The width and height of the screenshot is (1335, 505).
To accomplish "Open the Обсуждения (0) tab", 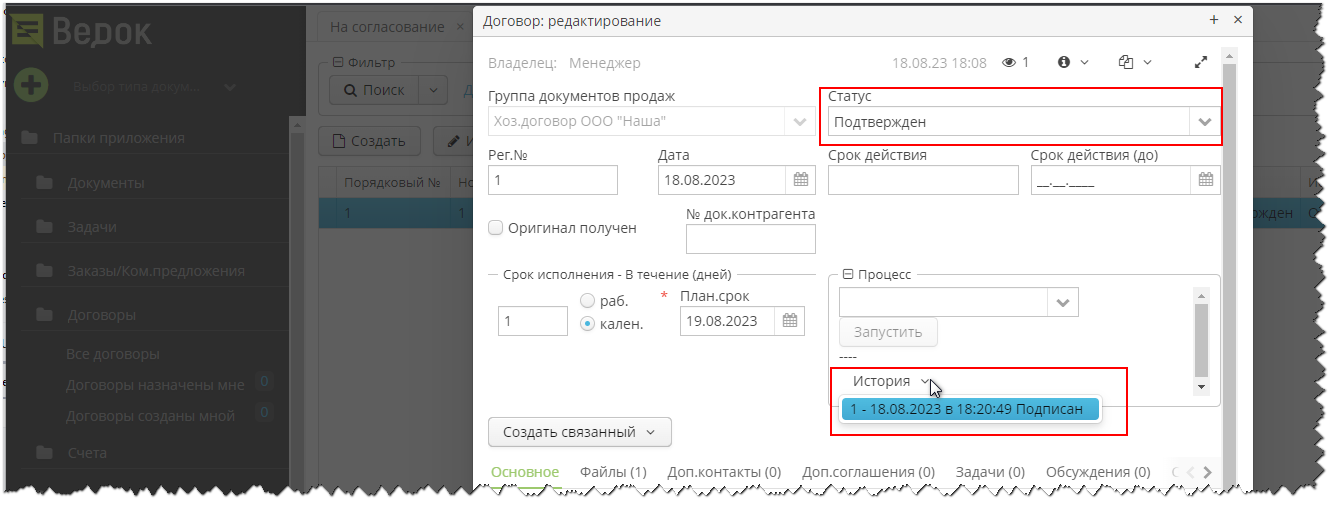I will coord(1098,472).
